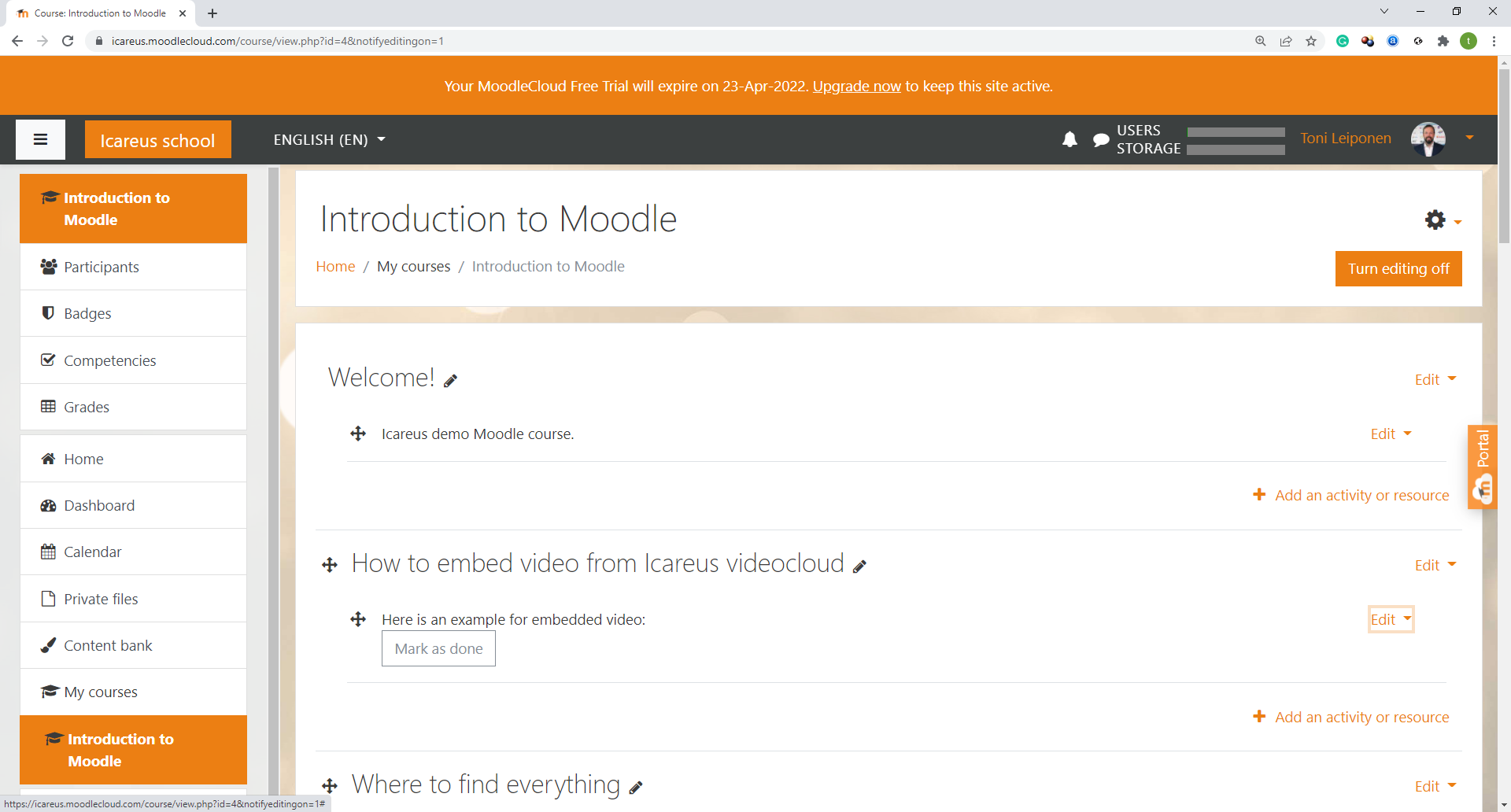The width and height of the screenshot is (1511, 812).
Task: Click the storage usage progress bar
Action: (x=1236, y=149)
